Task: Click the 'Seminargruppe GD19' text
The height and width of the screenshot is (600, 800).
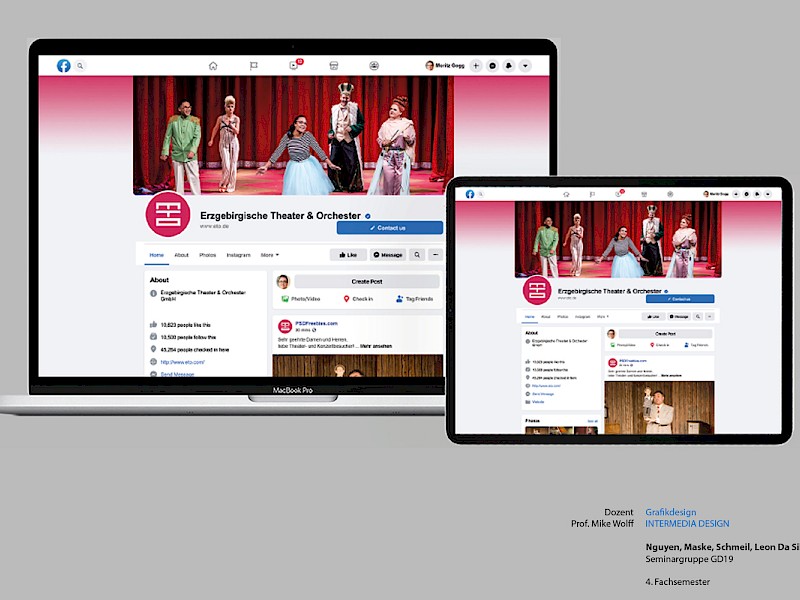Action: pos(689,559)
